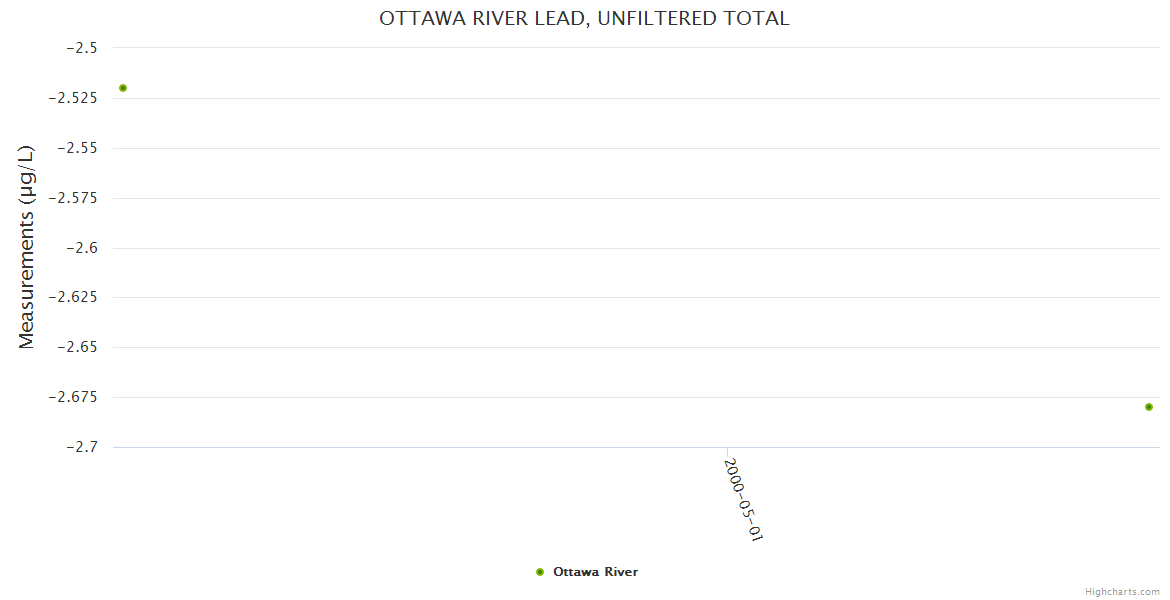The width and height of the screenshot is (1170, 600).
Task: Click the -2.5 y-axis label
Action: (81, 48)
